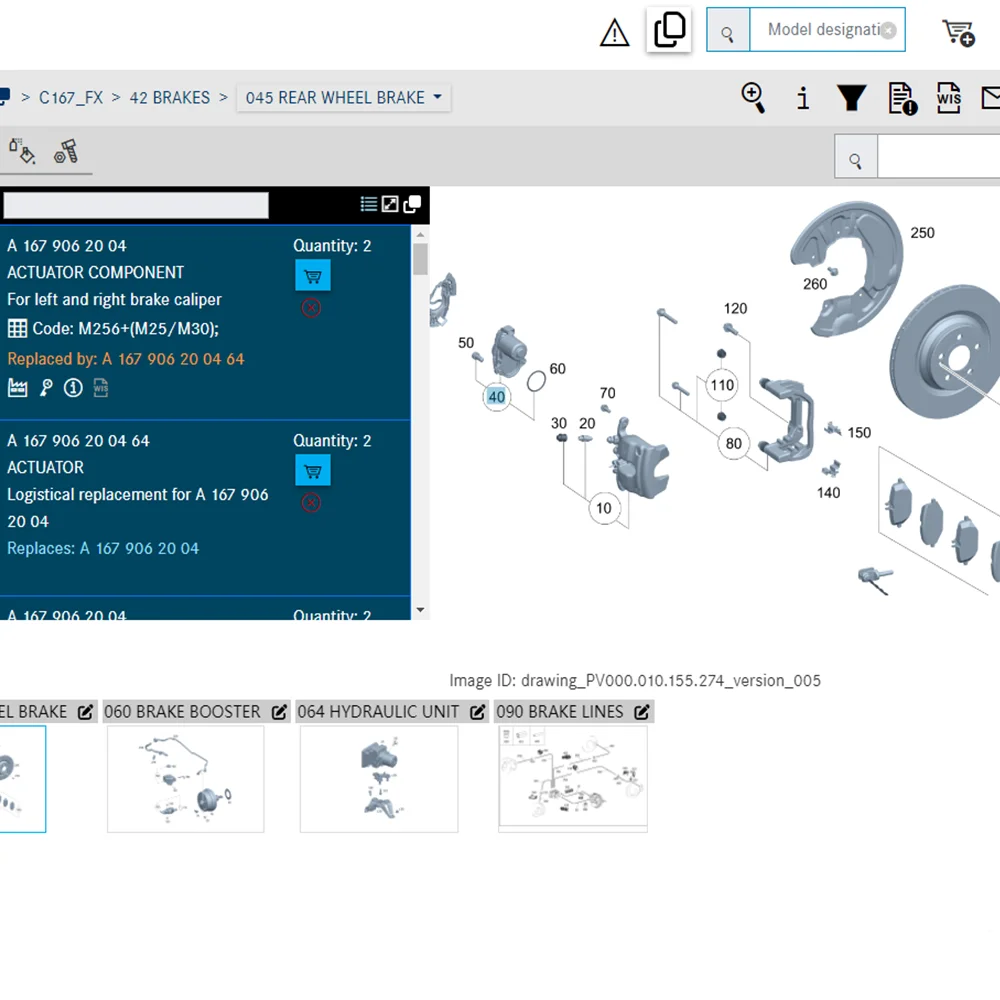
Task: Open brake lines thumbnail
Action: pyautogui.click(x=573, y=779)
